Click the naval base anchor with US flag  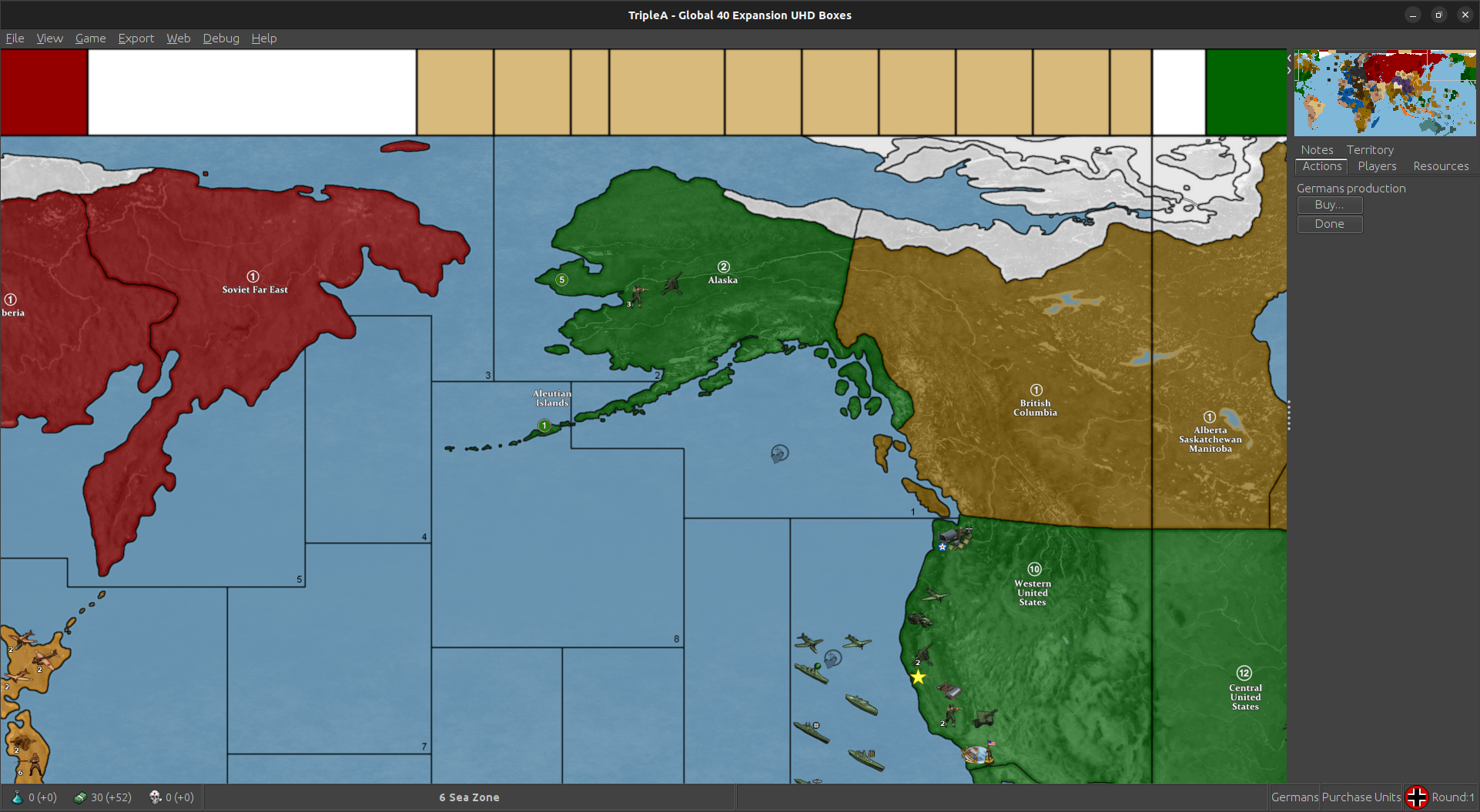pos(979,754)
